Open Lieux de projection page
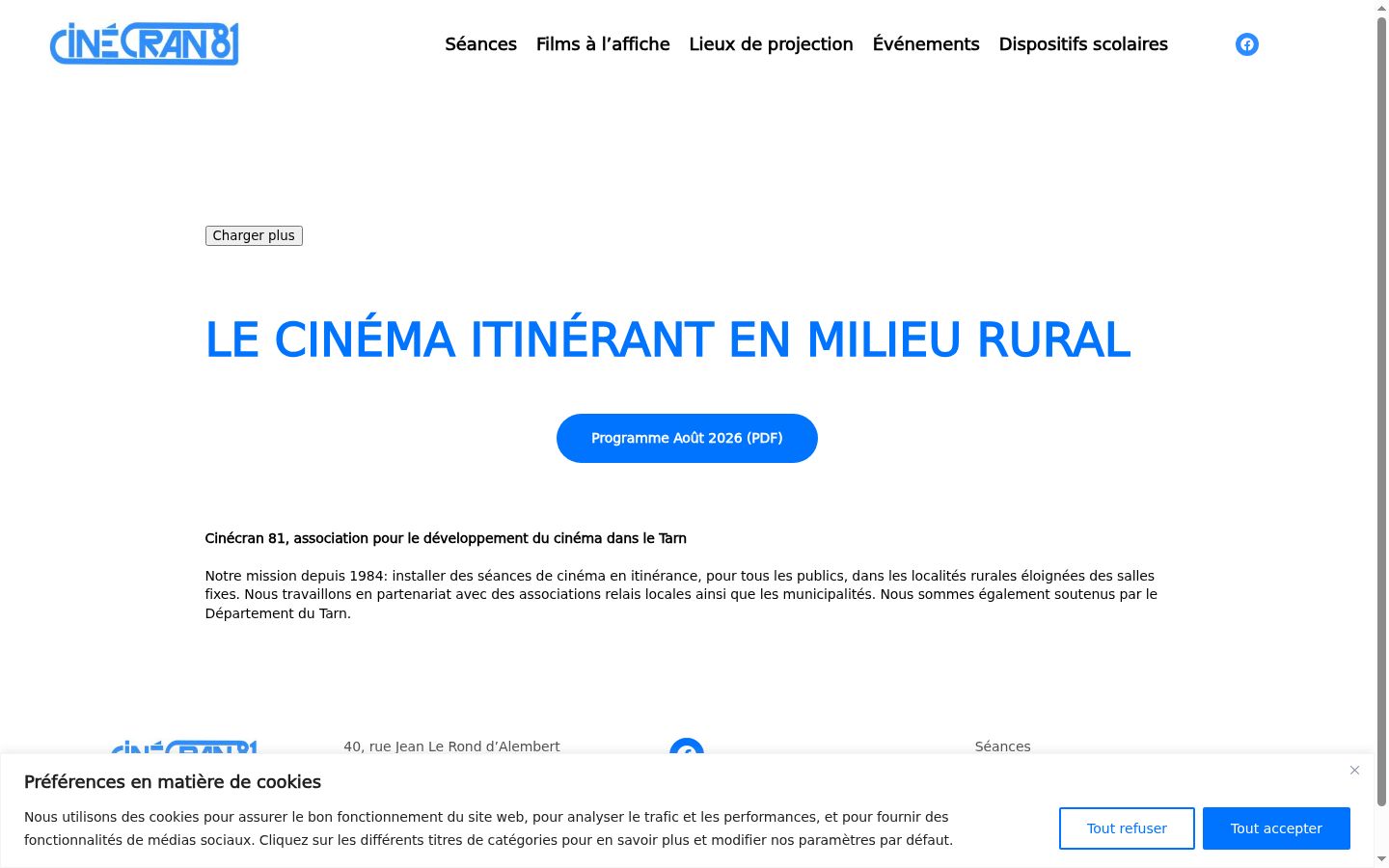Image resolution: width=1389 pixels, height=868 pixels. coord(771,44)
